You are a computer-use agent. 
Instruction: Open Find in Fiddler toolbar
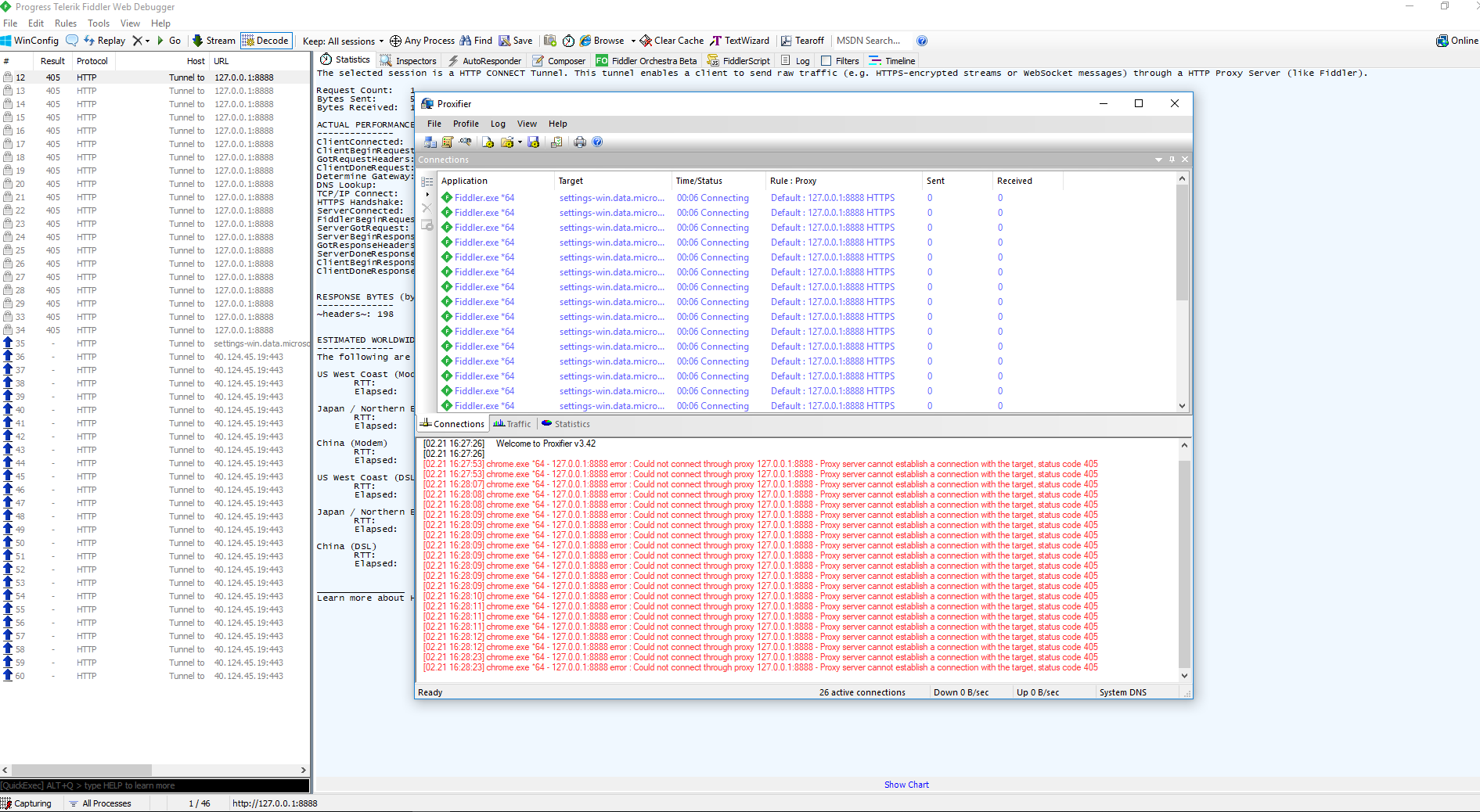tap(476, 41)
